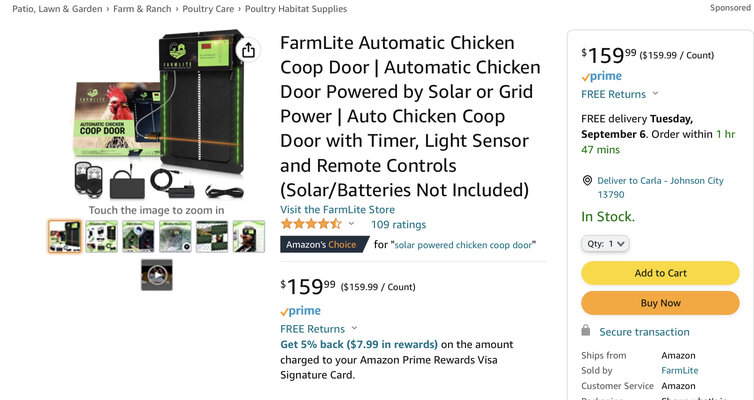Expand the star rating breakdown chevron
This screenshot has width=754, height=400.
click(x=351, y=224)
